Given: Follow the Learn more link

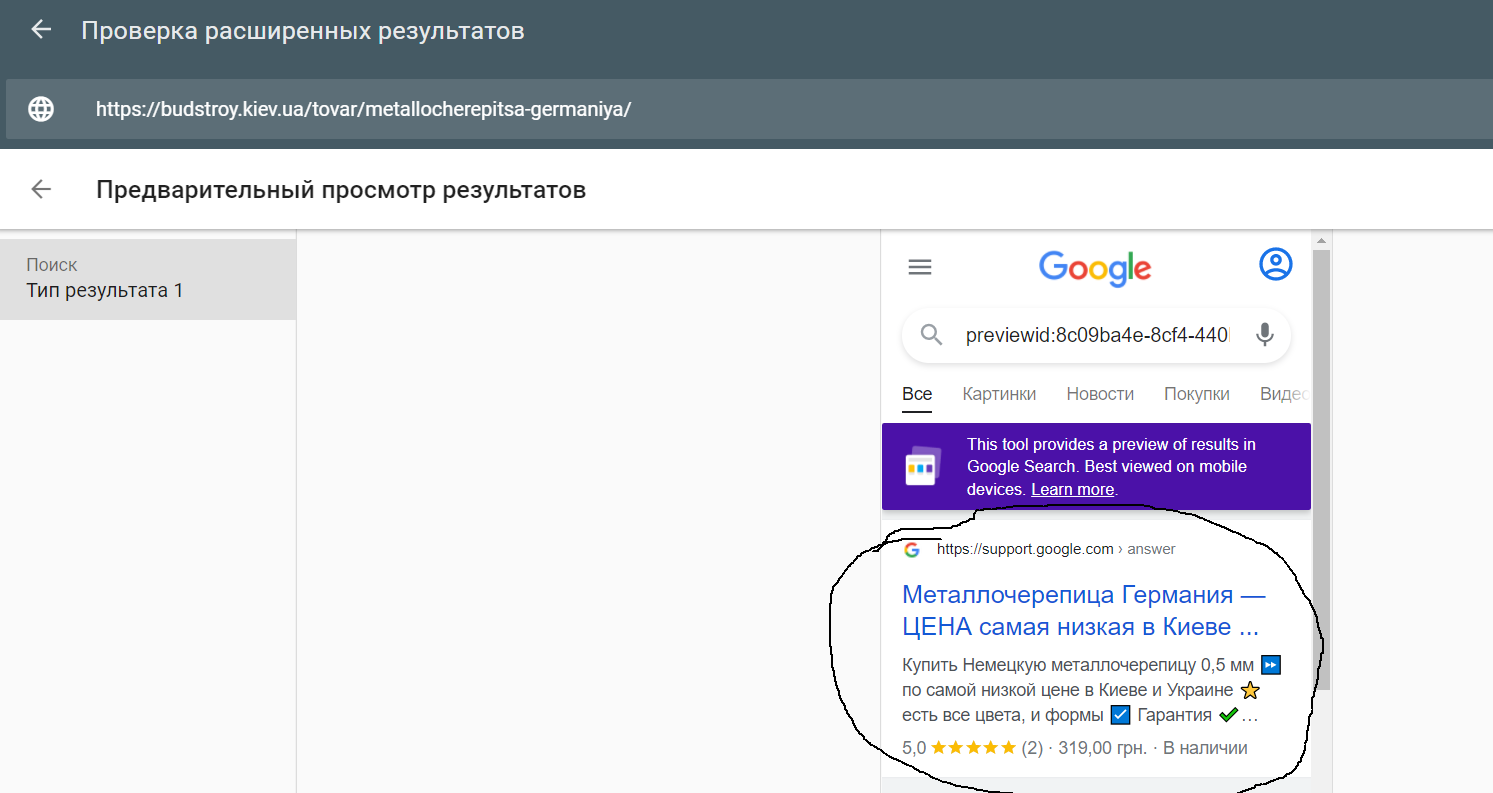Looking at the screenshot, I should coord(1073,490).
